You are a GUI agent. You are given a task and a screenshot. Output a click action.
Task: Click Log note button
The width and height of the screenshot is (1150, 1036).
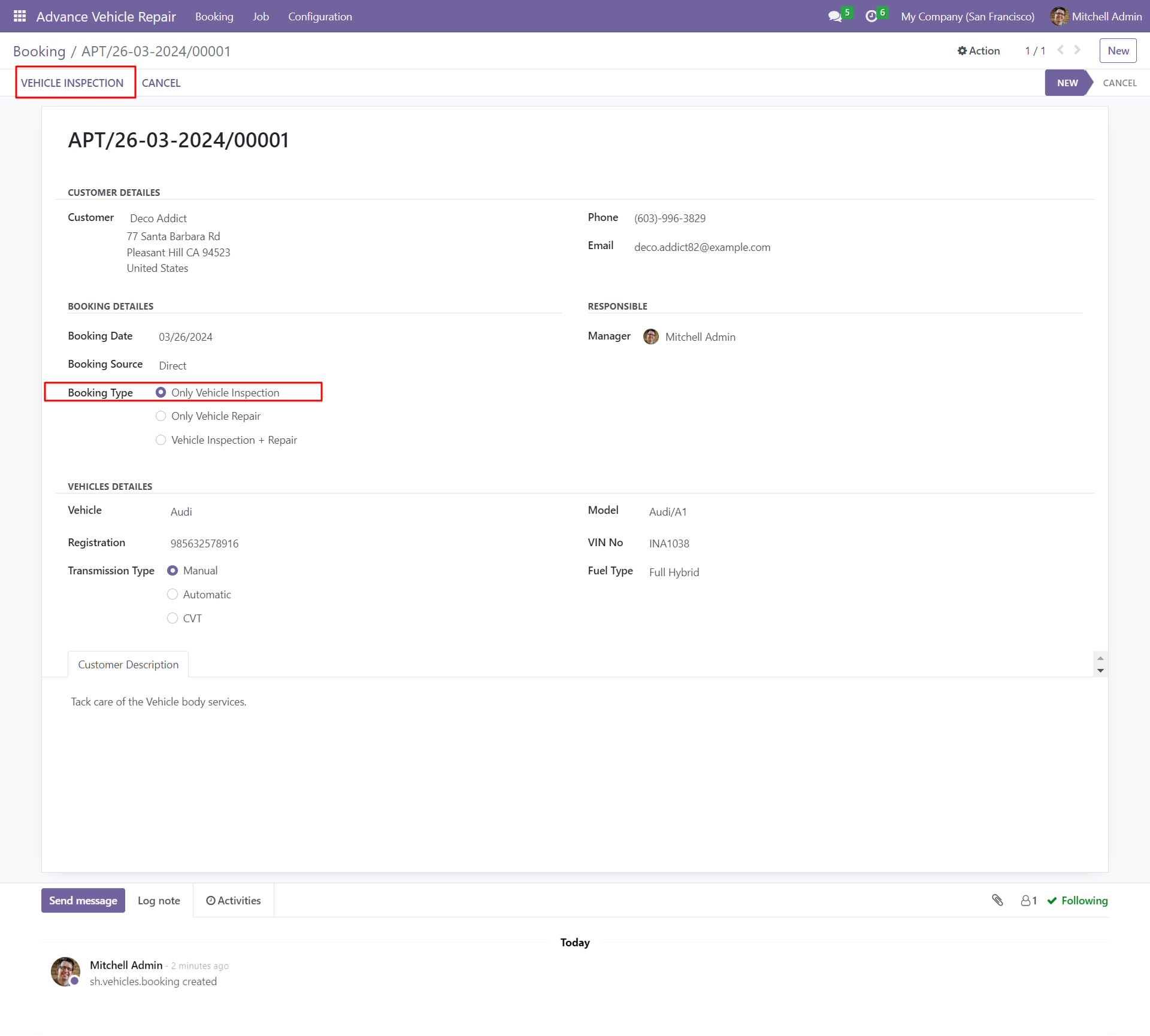click(159, 900)
